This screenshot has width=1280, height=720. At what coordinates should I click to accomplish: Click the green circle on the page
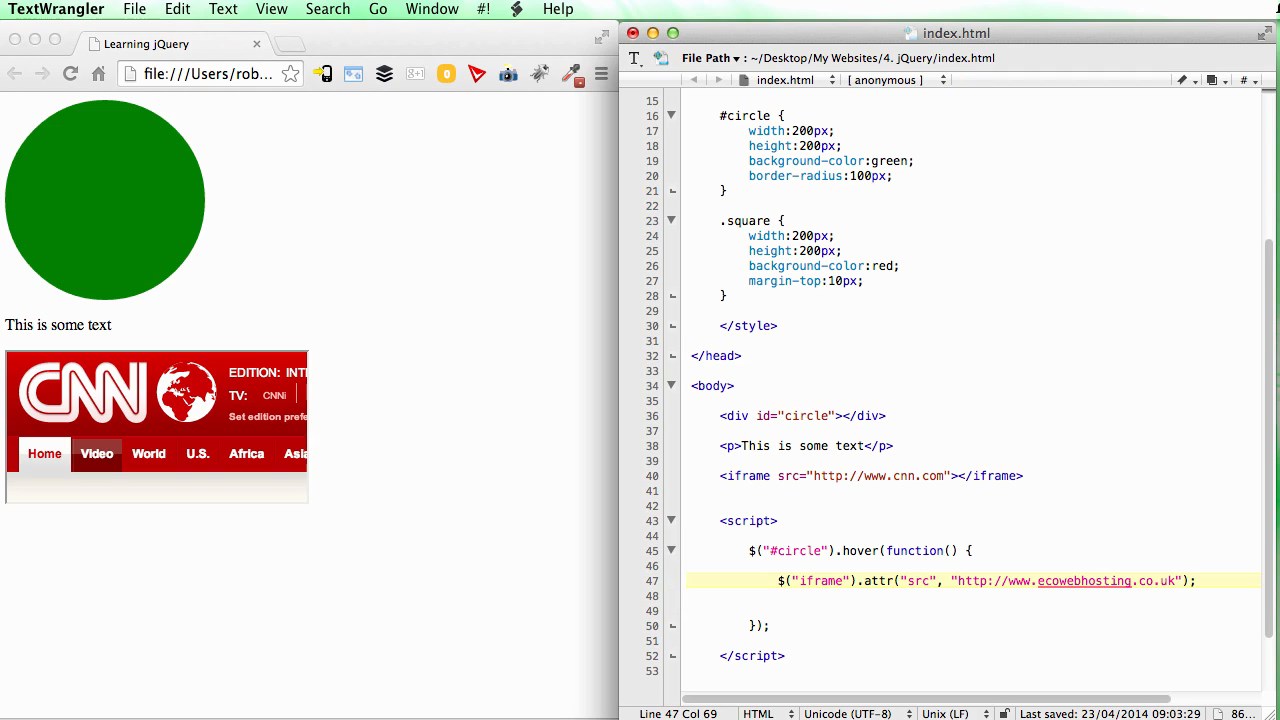105,200
